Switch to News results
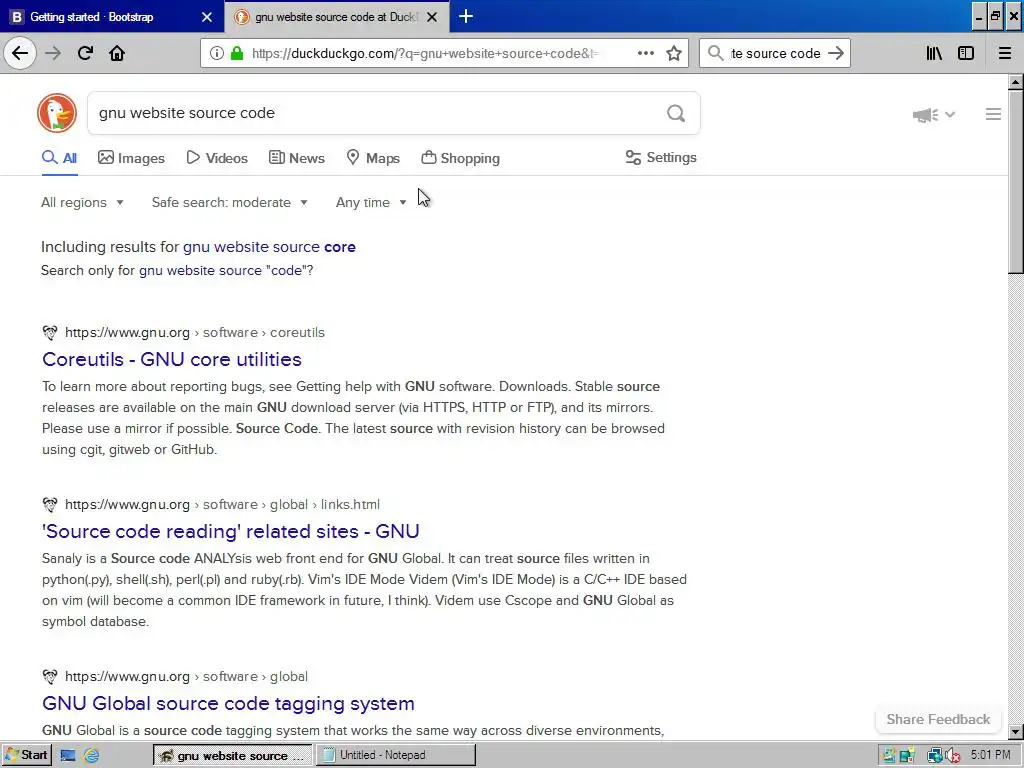1024x768 pixels. pos(297,158)
